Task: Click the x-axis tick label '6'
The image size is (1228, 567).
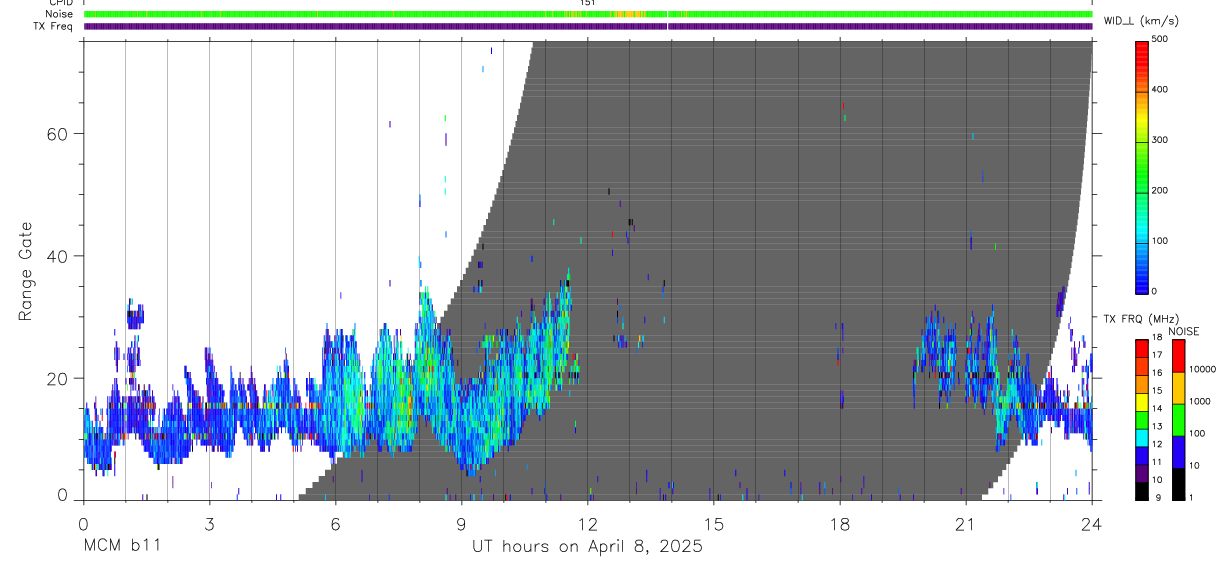Action: 335,524
